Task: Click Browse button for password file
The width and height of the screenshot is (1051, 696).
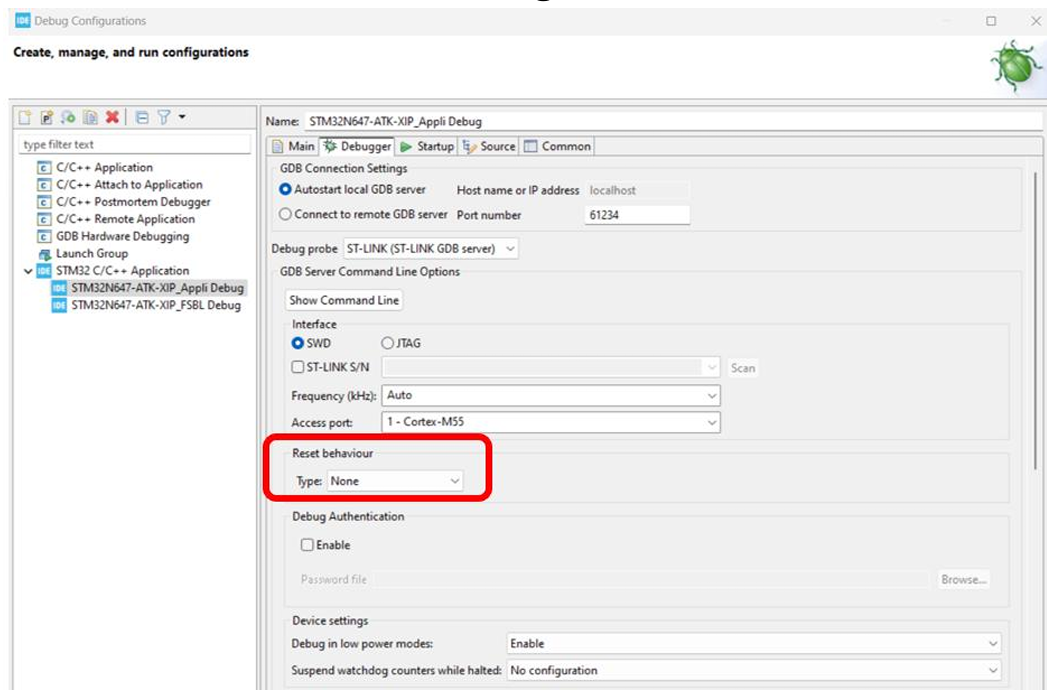Action: tap(963, 579)
